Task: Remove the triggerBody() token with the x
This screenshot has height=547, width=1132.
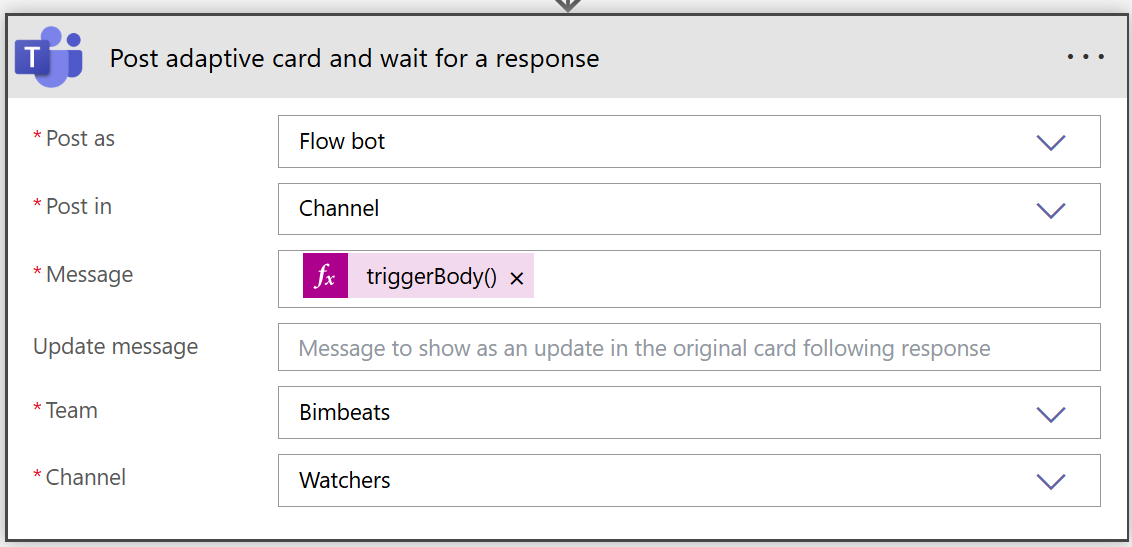Action: [516, 279]
